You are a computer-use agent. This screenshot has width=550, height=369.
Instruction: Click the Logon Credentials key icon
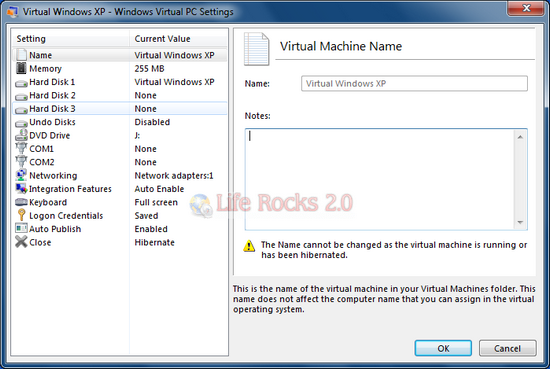pos(21,215)
